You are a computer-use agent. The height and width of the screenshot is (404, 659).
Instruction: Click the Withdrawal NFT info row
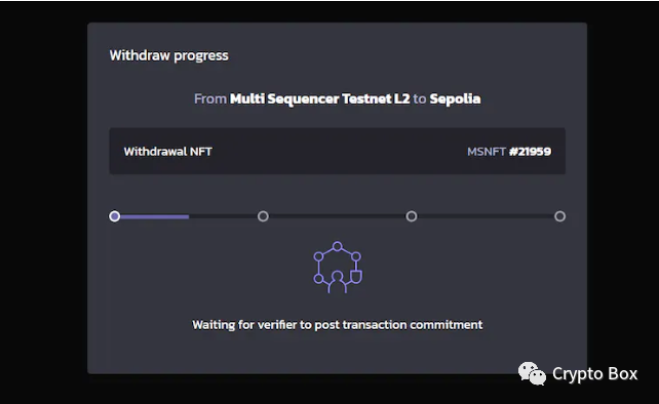click(337, 151)
